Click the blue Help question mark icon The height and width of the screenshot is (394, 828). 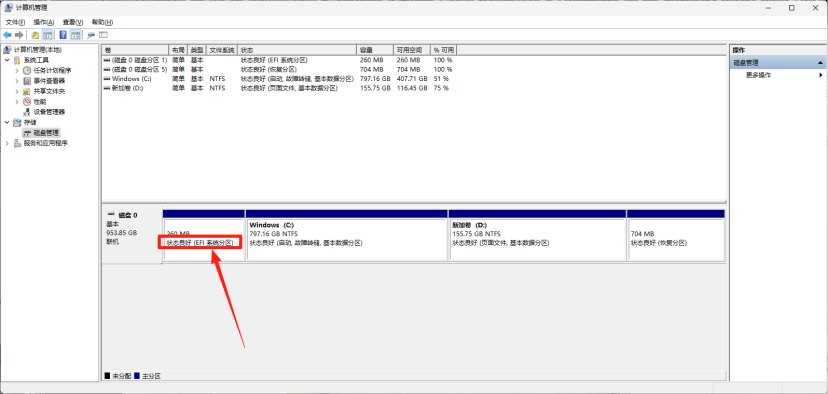click(x=63, y=35)
